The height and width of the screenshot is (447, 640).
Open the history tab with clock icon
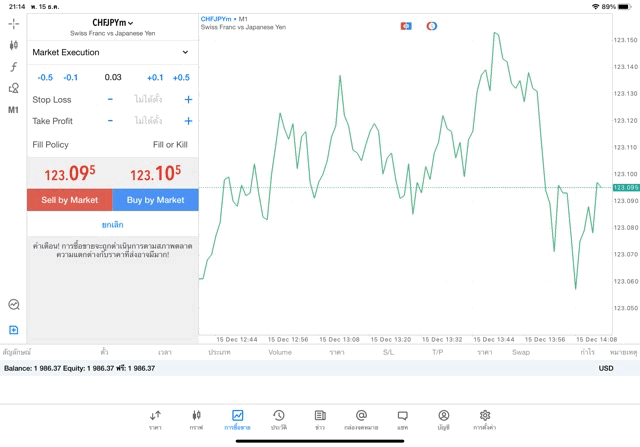tap(279, 420)
